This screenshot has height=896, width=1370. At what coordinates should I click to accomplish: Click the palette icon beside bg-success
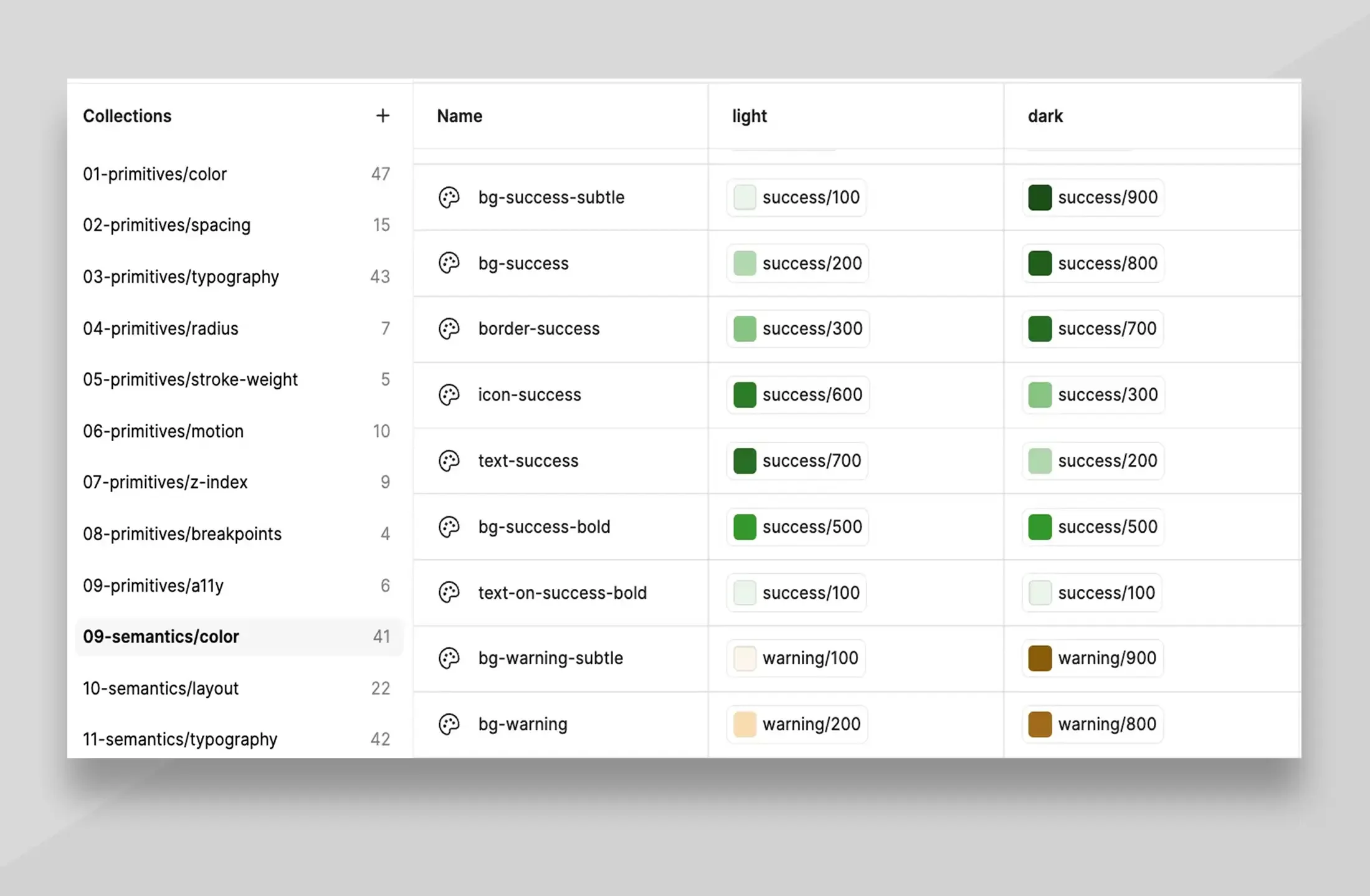pos(449,264)
